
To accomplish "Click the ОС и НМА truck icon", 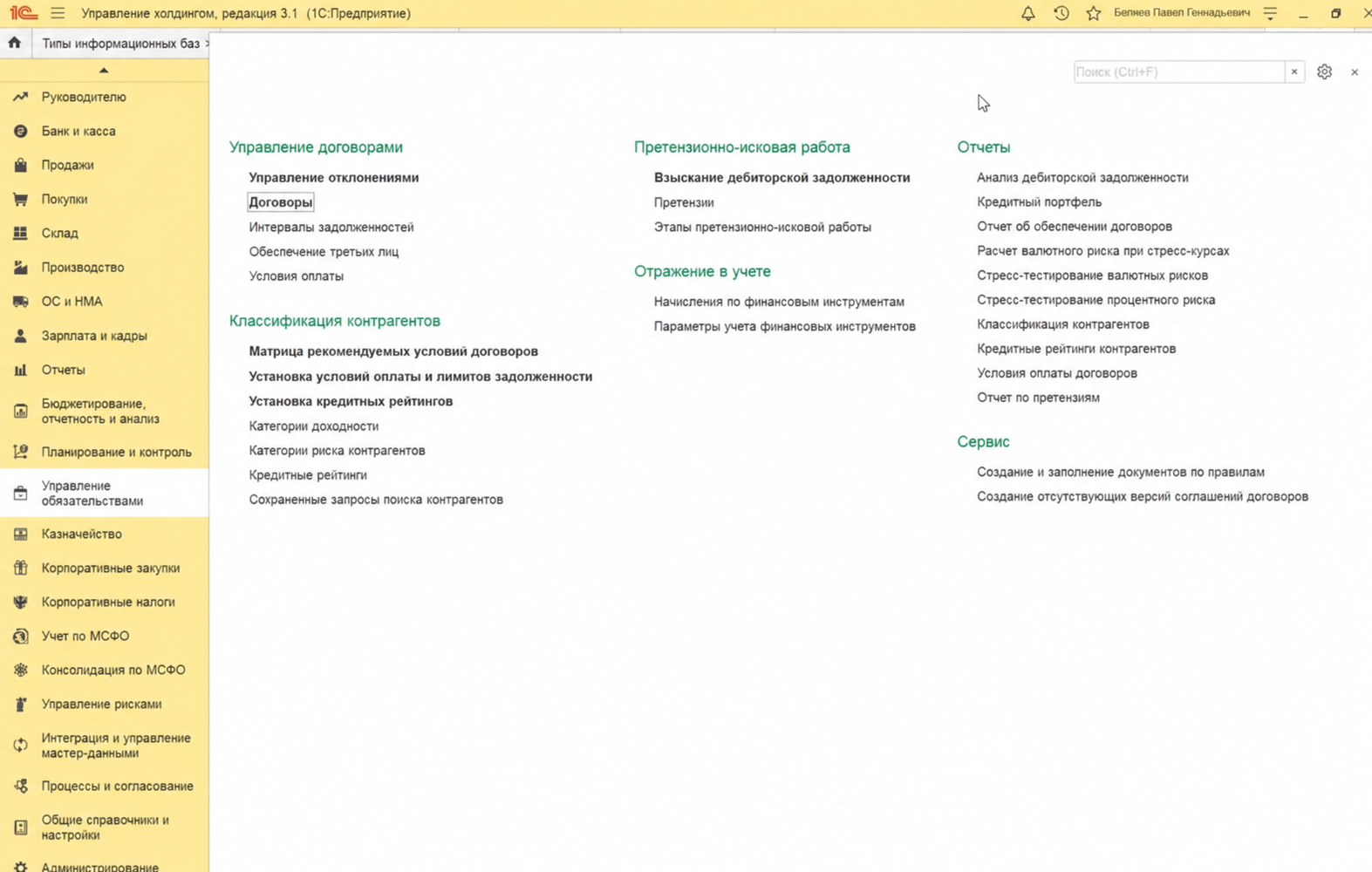I will tap(20, 301).
